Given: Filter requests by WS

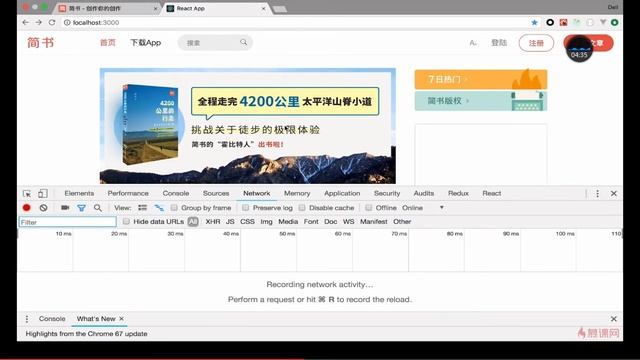Looking at the screenshot, I should tap(349, 222).
